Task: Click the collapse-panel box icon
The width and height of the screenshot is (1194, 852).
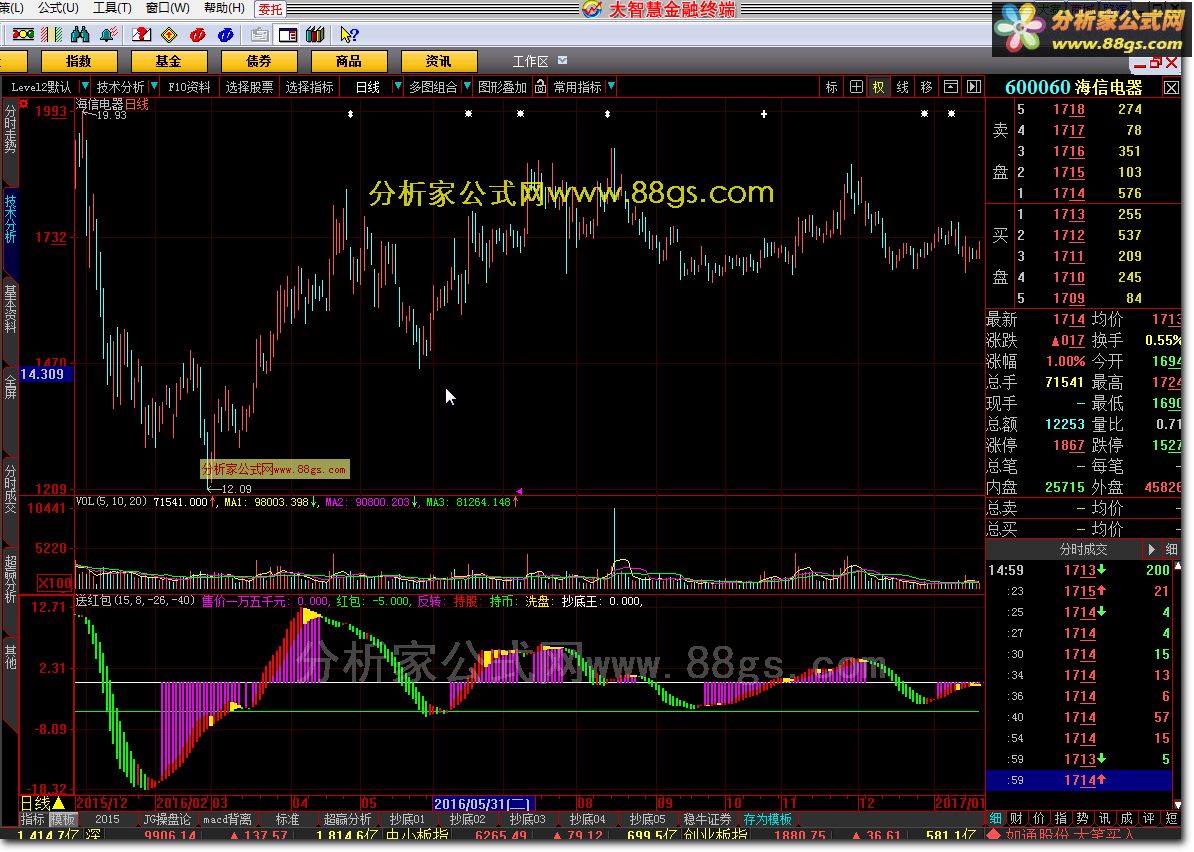Action: [950, 87]
